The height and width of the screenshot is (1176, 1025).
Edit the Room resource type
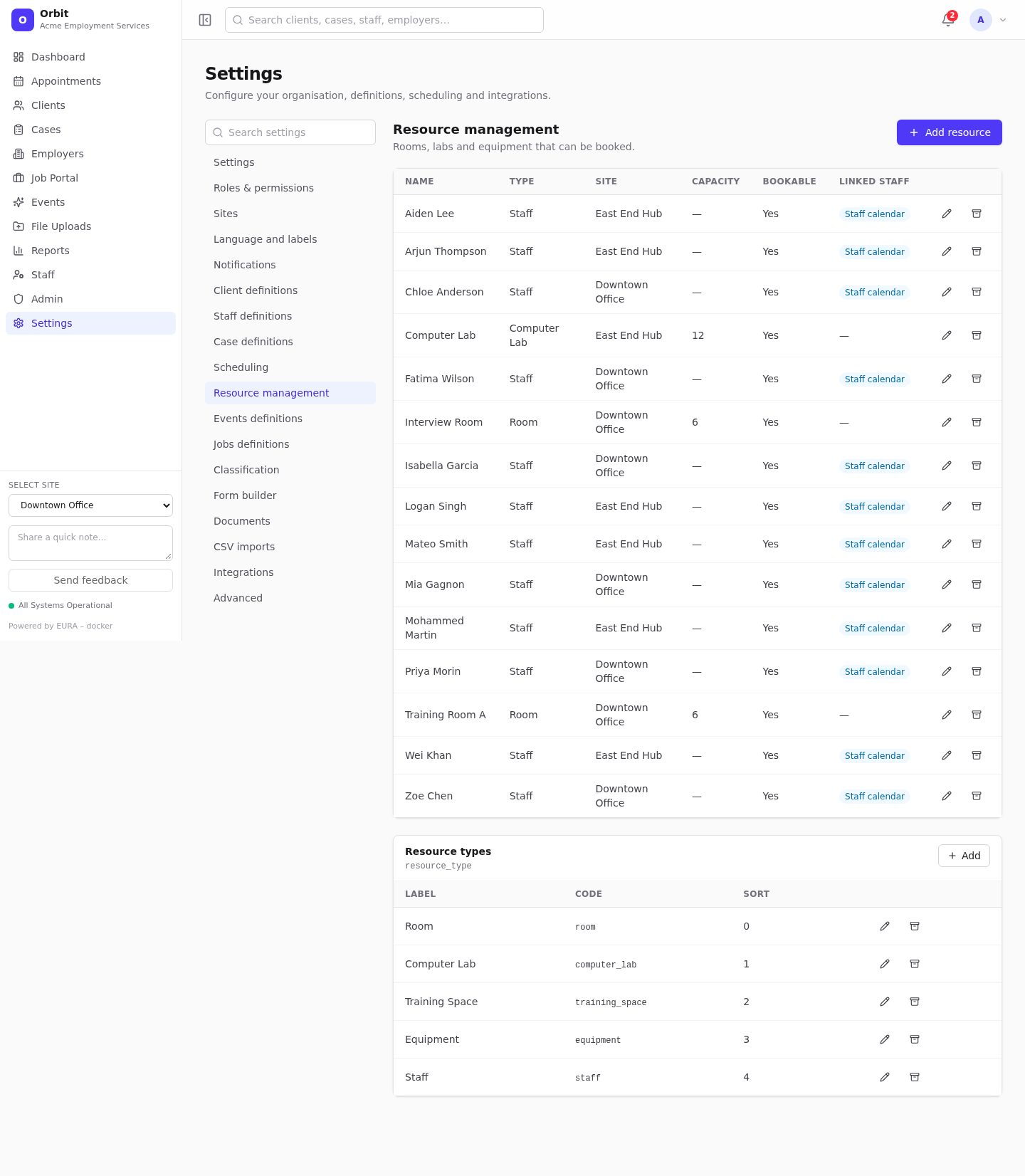[x=885, y=926]
